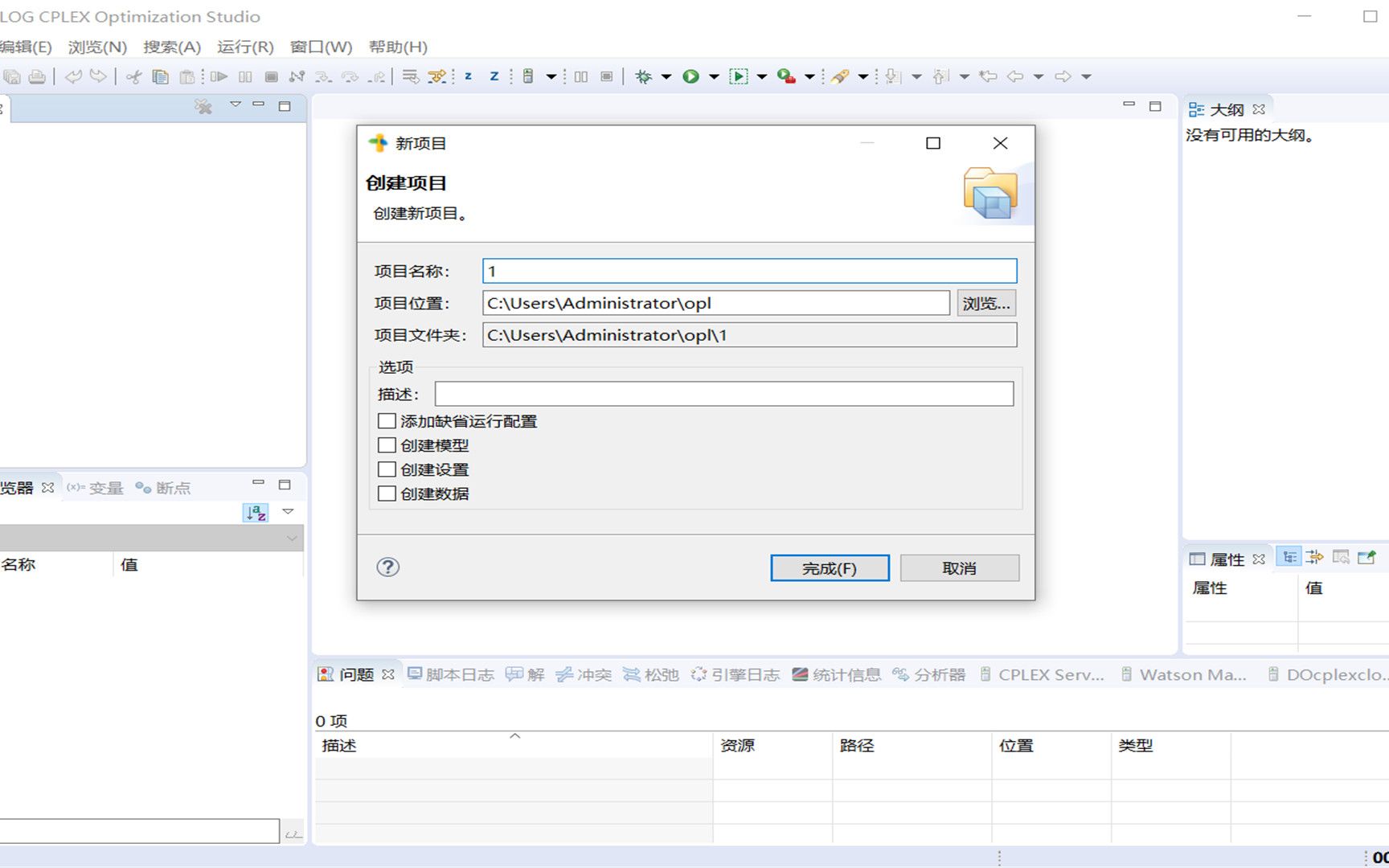The image size is (1389, 868).
Task: Check 添加缺省运行配置 option
Action: tap(387, 421)
